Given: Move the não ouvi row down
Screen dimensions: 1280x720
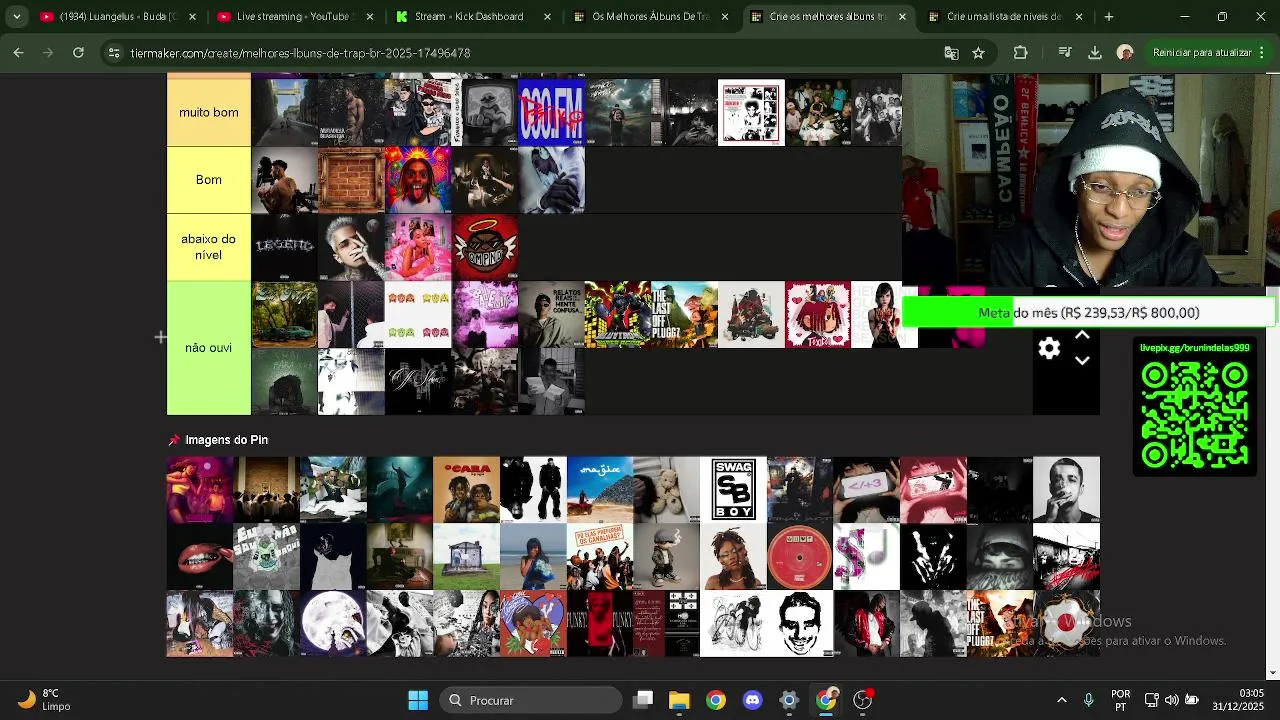Looking at the screenshot, I should 1082,361.
